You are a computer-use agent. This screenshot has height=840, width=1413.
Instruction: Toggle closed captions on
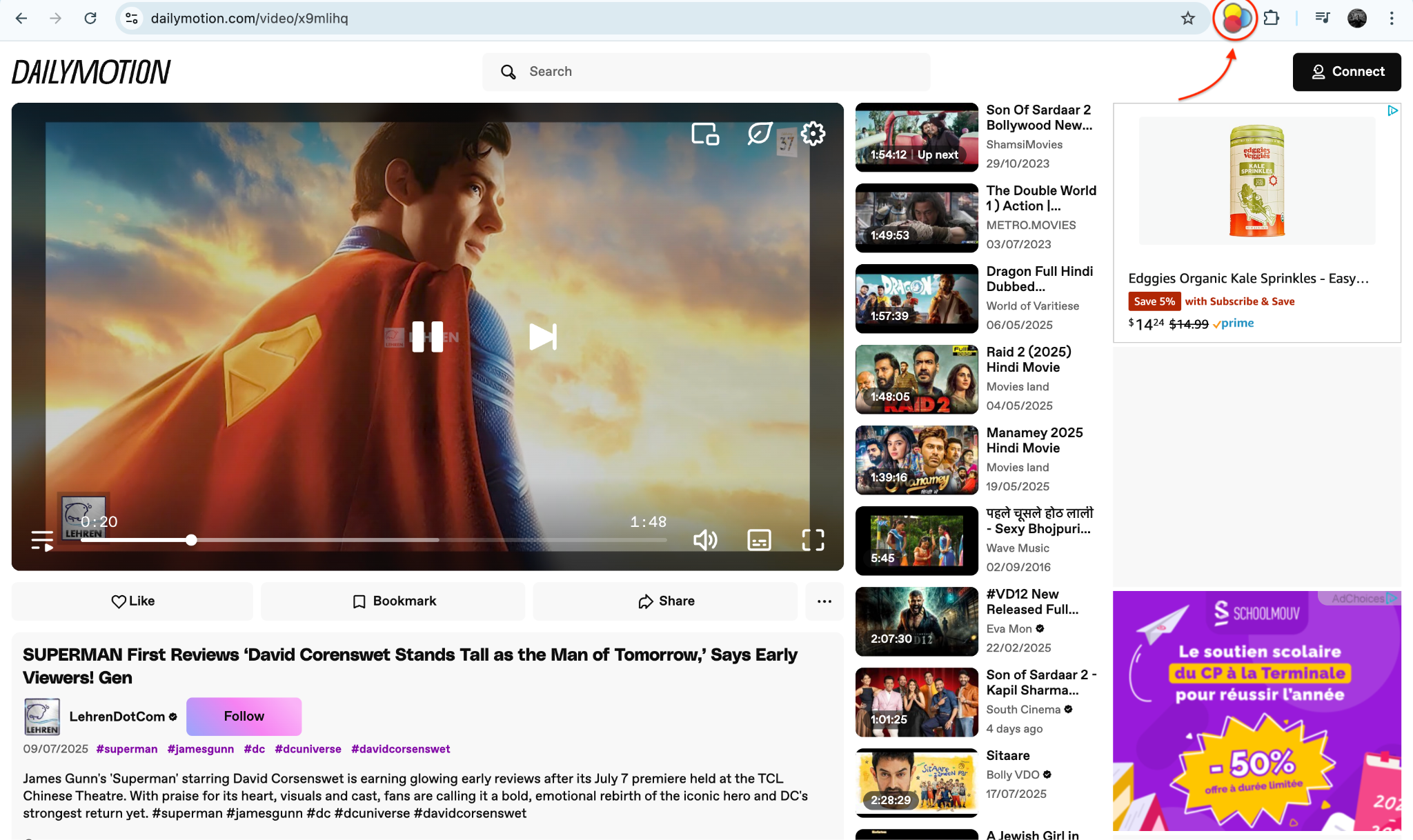coord(758,541)
